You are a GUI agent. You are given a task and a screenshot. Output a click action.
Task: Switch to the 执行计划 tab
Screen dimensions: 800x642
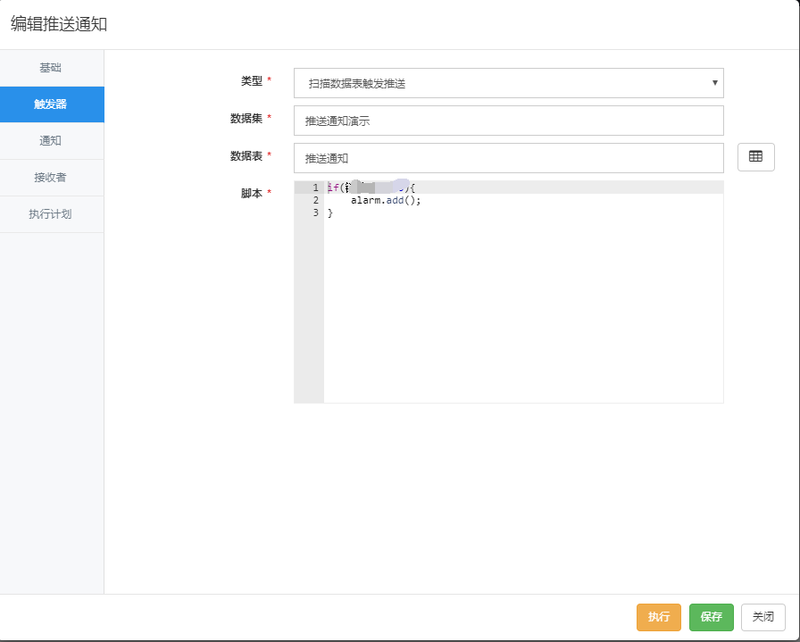pyautogui.click(x=51, y=214)
